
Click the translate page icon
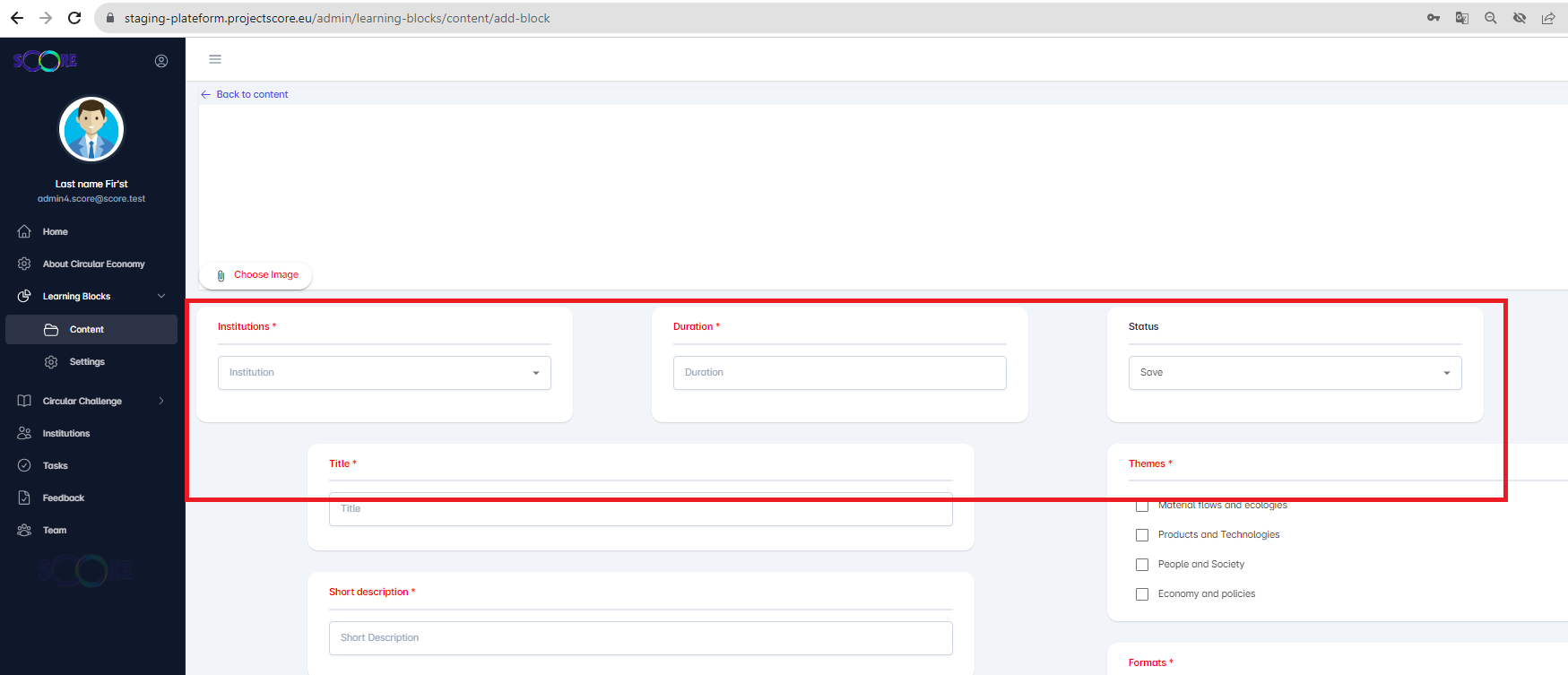[x=1462, y=18]
